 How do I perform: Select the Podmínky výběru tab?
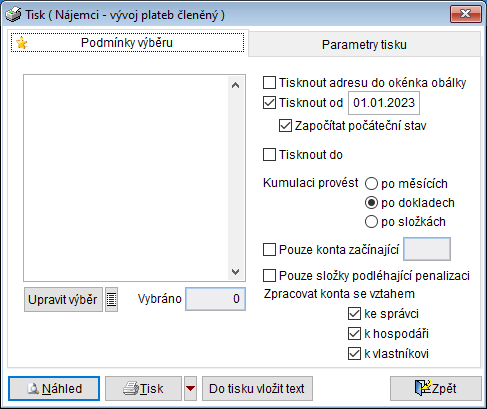[x=127, y=43]
